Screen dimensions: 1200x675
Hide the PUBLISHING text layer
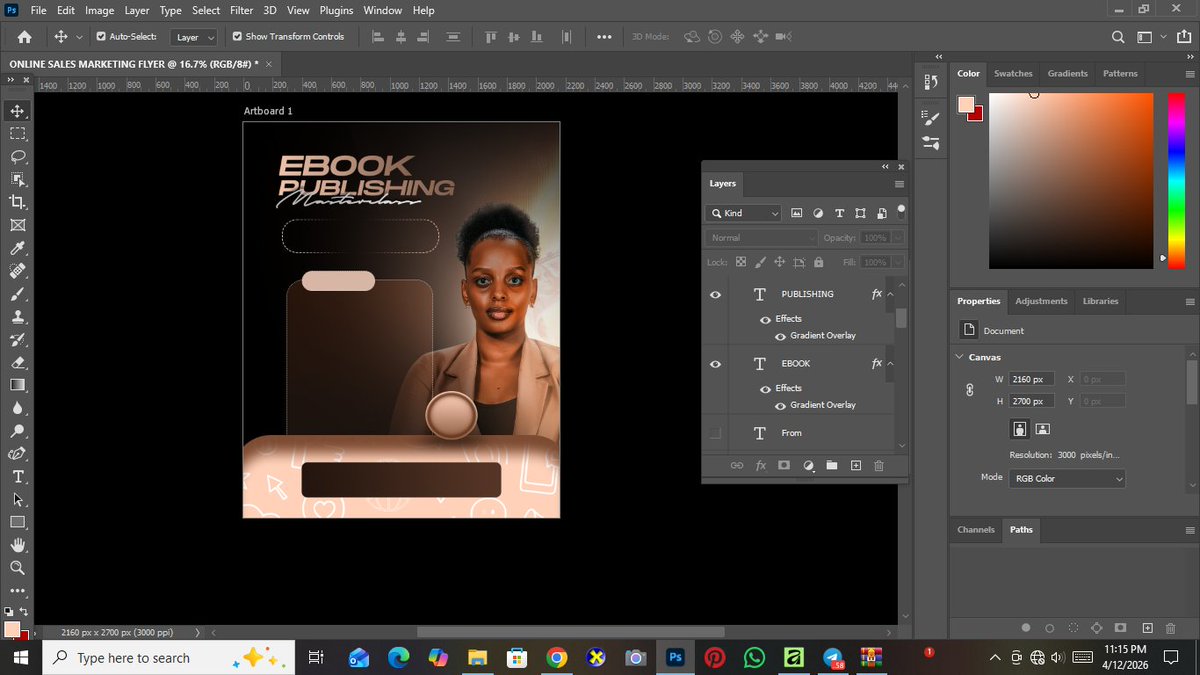715,295
